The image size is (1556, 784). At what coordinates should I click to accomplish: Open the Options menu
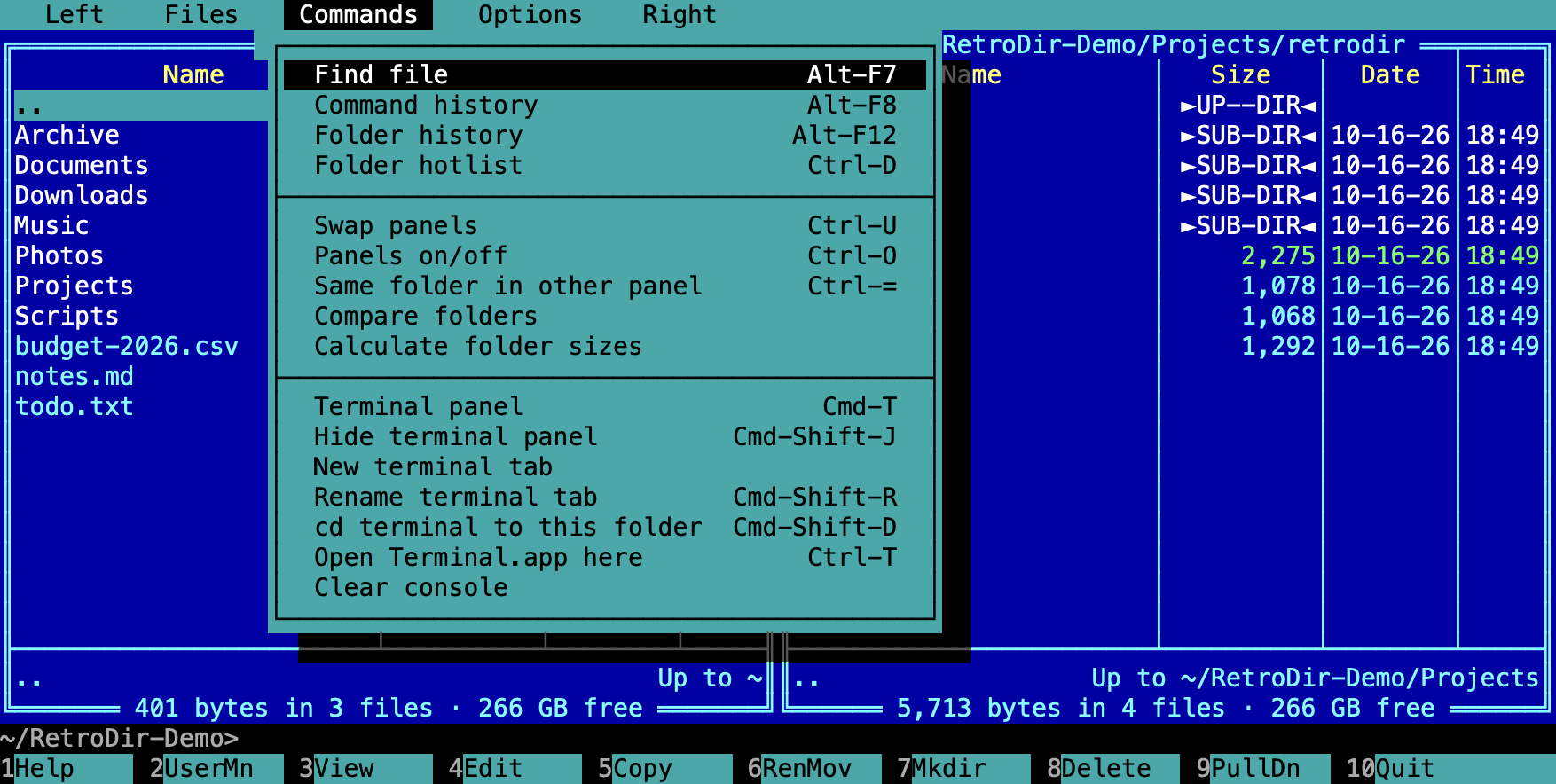[530, 15]
